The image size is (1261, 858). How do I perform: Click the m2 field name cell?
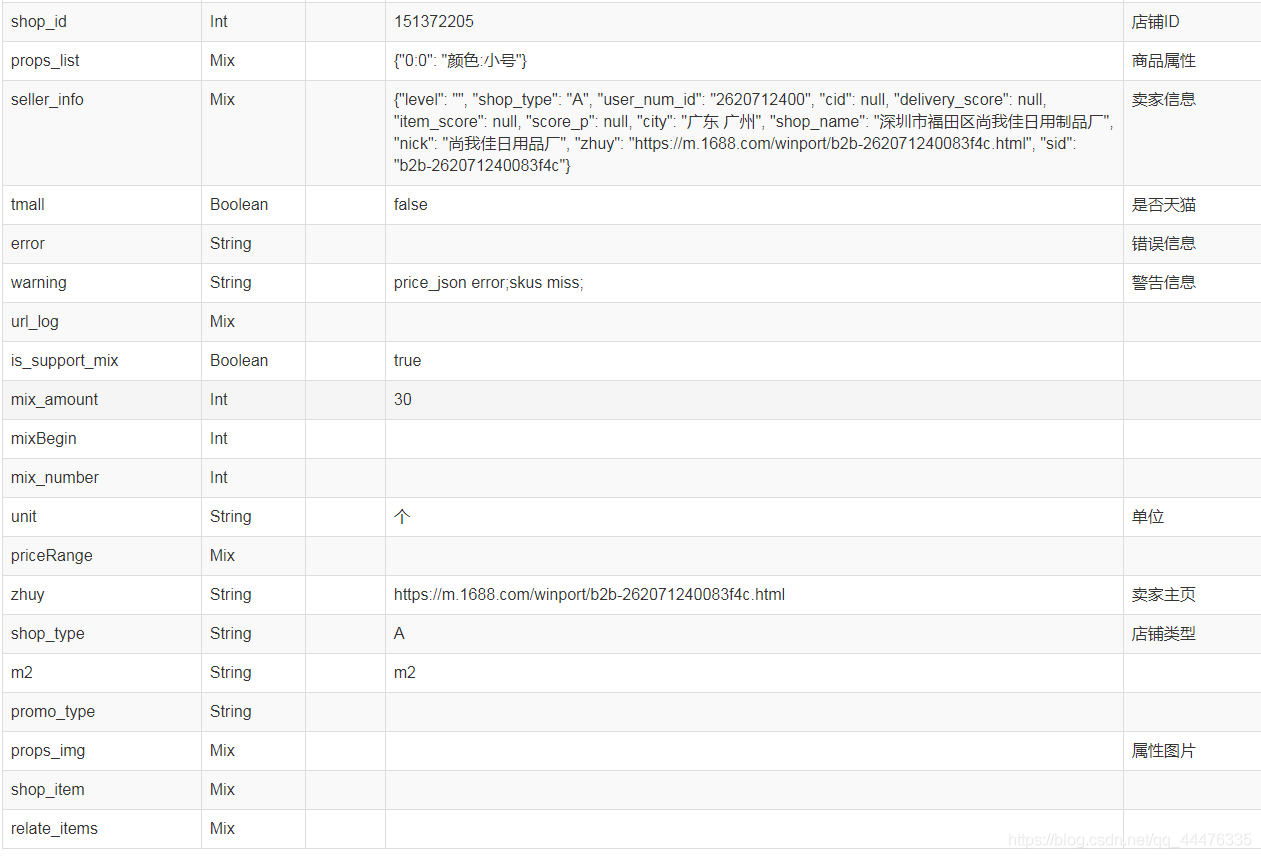pyautogui.click(x=102, y=673)
